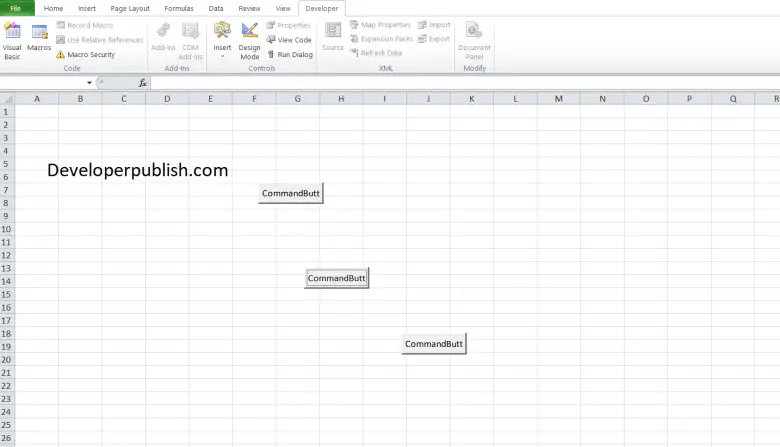The width and height of the screenshot is (780, 447).
Task: Click Expansion Packs
Action: [x=382, y=38]
